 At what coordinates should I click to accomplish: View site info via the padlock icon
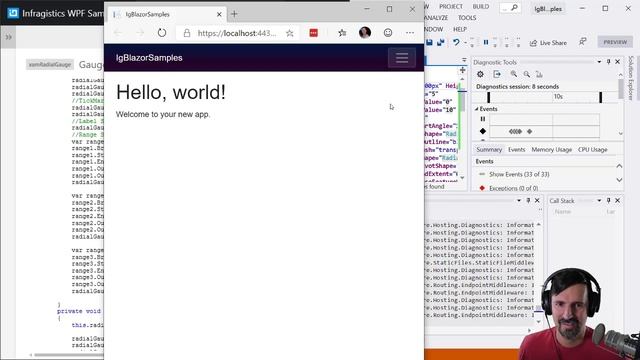click(187, 33)
